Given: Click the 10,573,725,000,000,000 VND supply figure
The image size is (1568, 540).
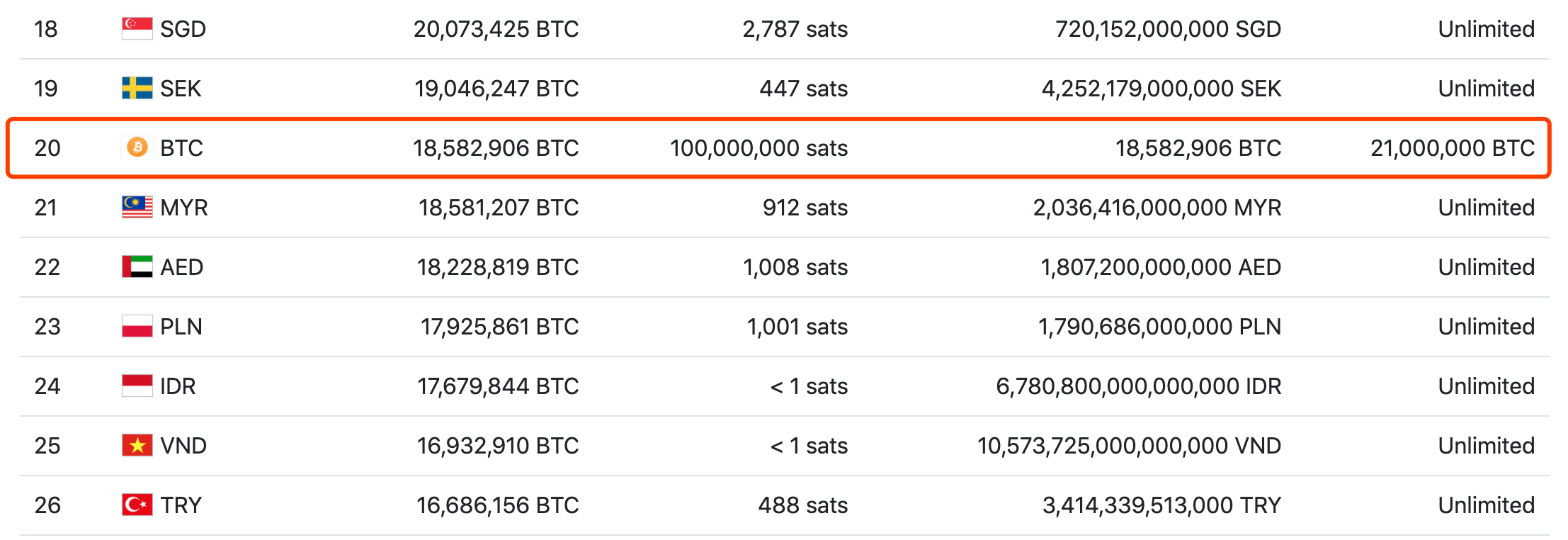Looking at the screenshot, I should point(1130,445).
